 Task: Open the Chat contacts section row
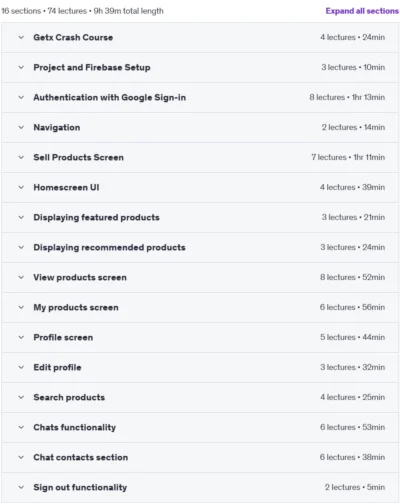200,457
